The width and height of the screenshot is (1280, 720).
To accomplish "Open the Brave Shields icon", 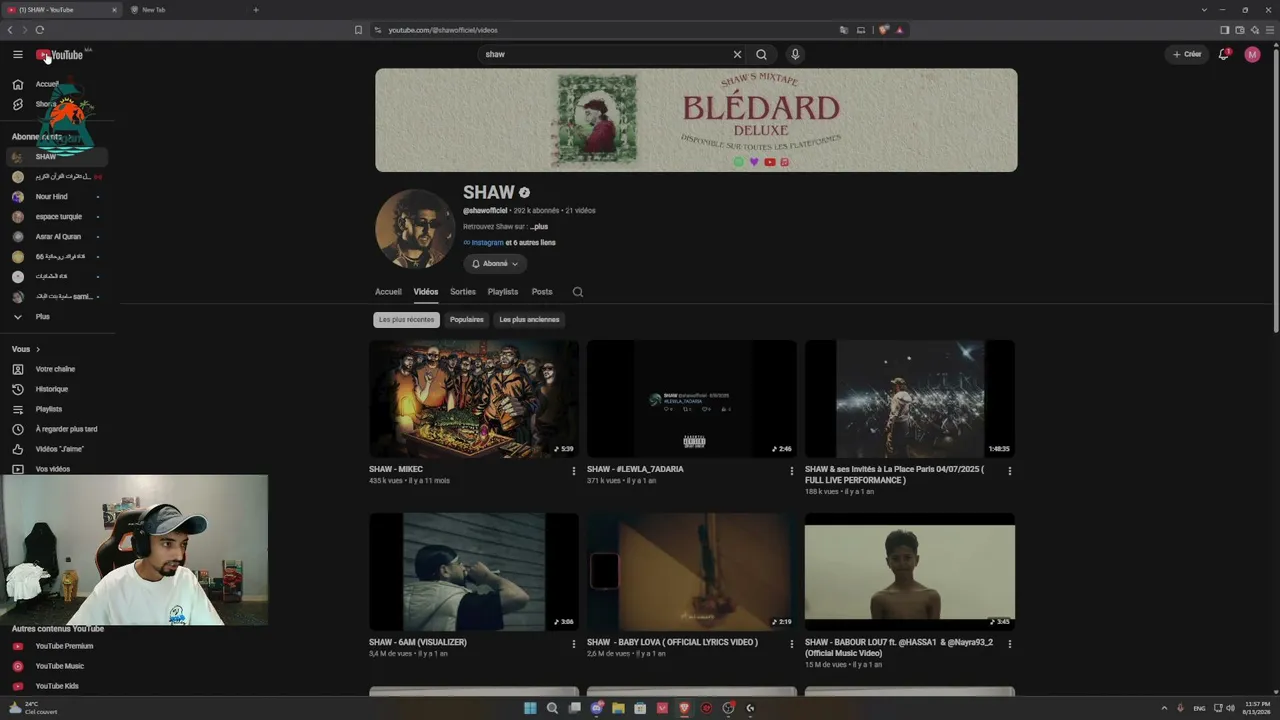I will tap(883, 30).
